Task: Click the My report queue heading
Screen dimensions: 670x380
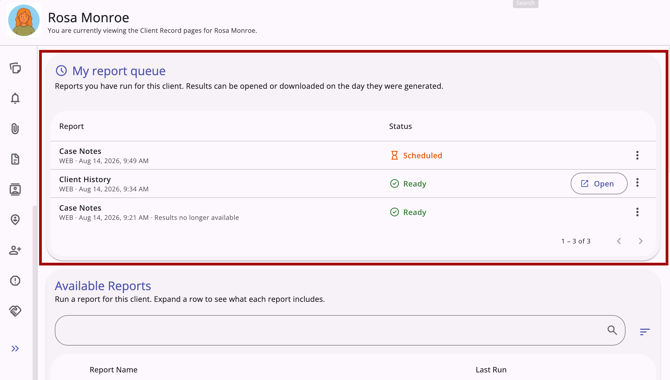Action: tap(119, 71)
